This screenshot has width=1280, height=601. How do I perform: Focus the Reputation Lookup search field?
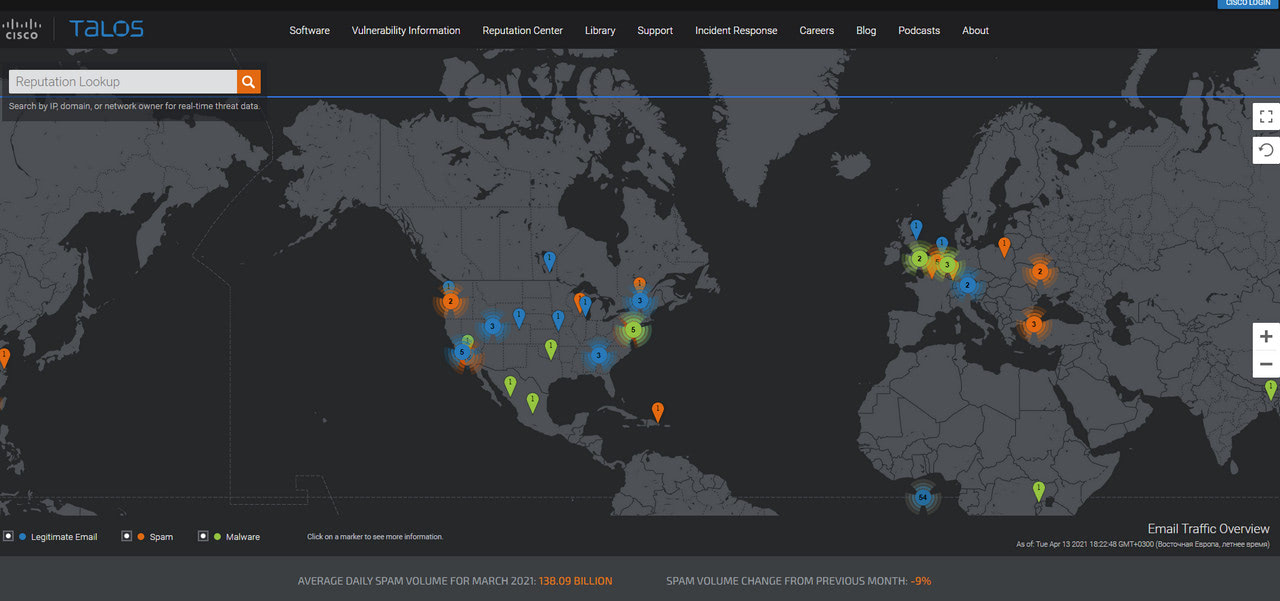(123, 82)
